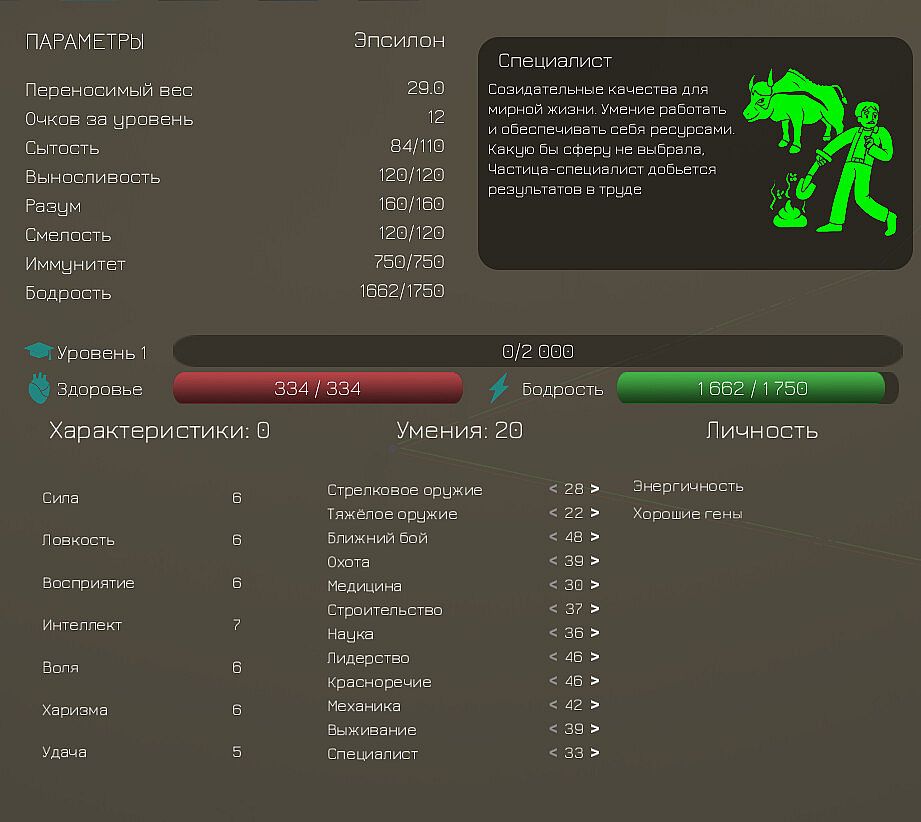Select the Умения: 20 heading

pyautogui.click(x=459, y=431)
